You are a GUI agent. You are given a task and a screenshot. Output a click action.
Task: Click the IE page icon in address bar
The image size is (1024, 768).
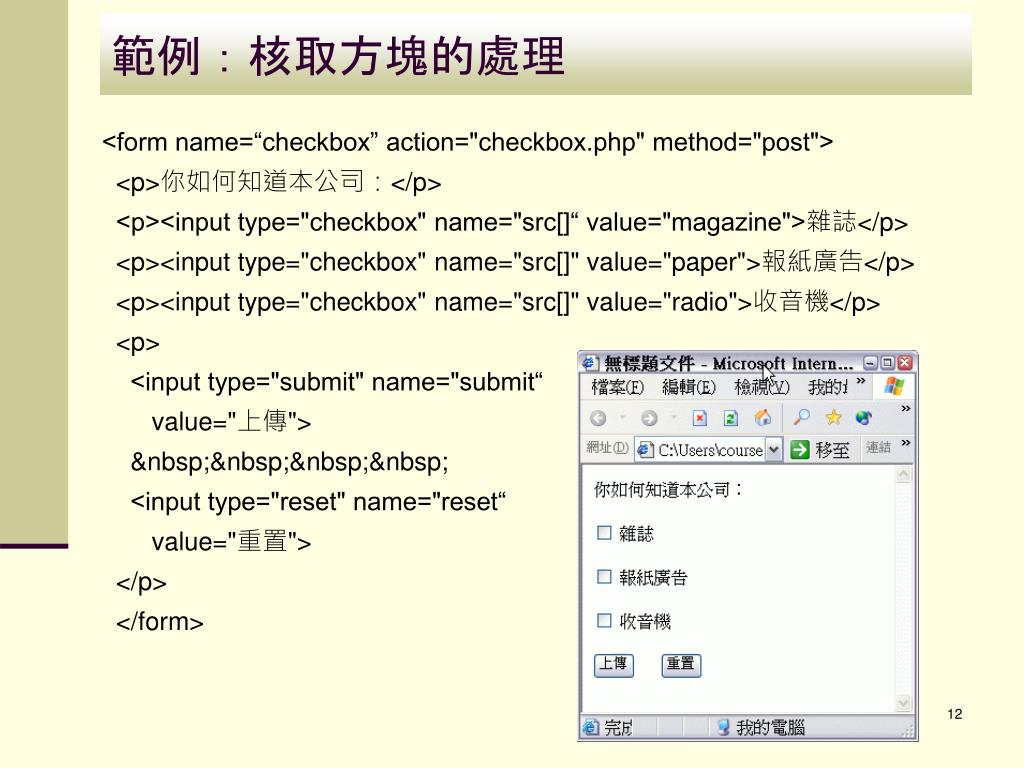[x=645, y=450]
